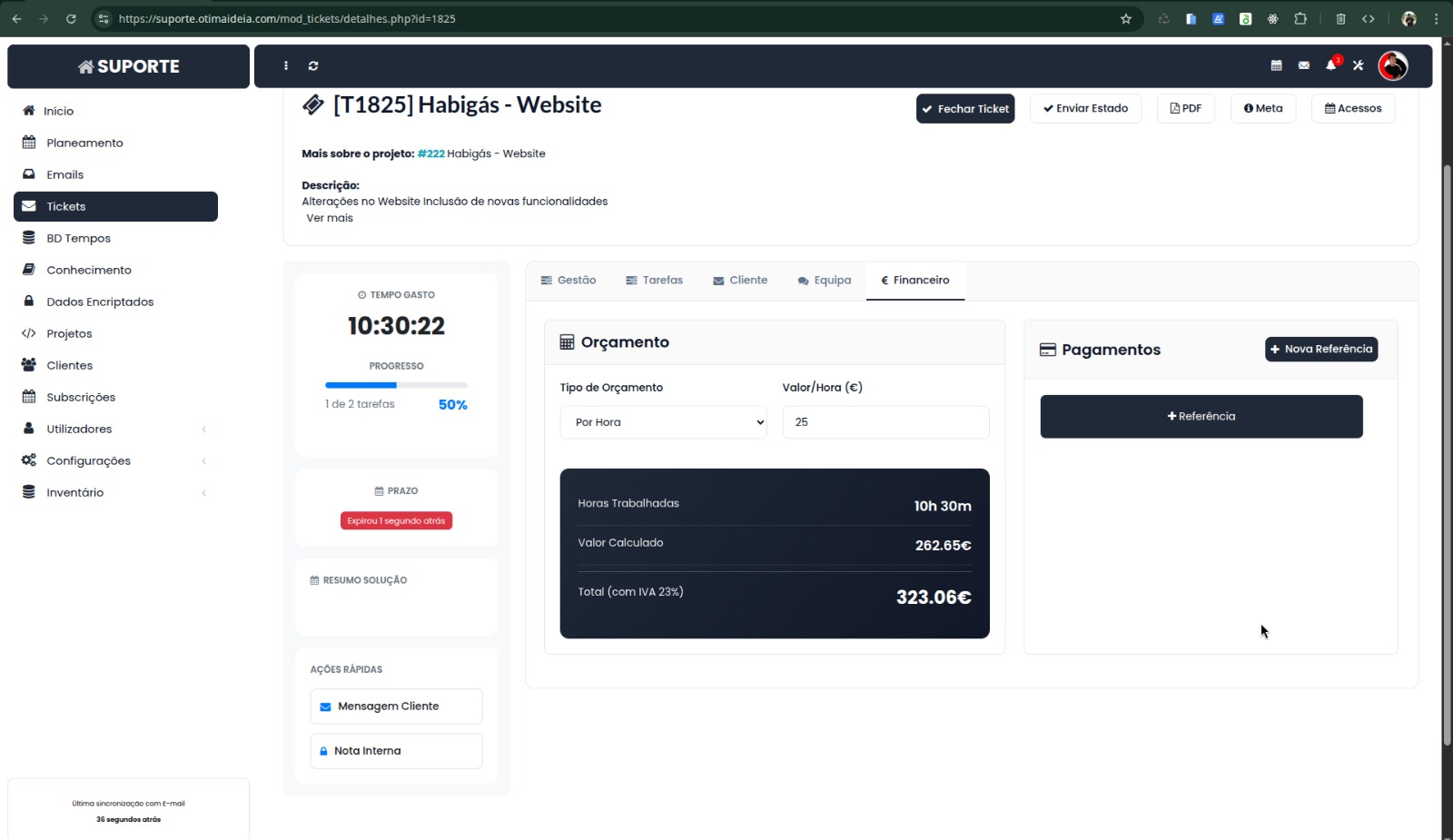The width and height of the screenshot is (1453, 840).
Task: Switch to the Equipa tab
Action: pos(824,281)
